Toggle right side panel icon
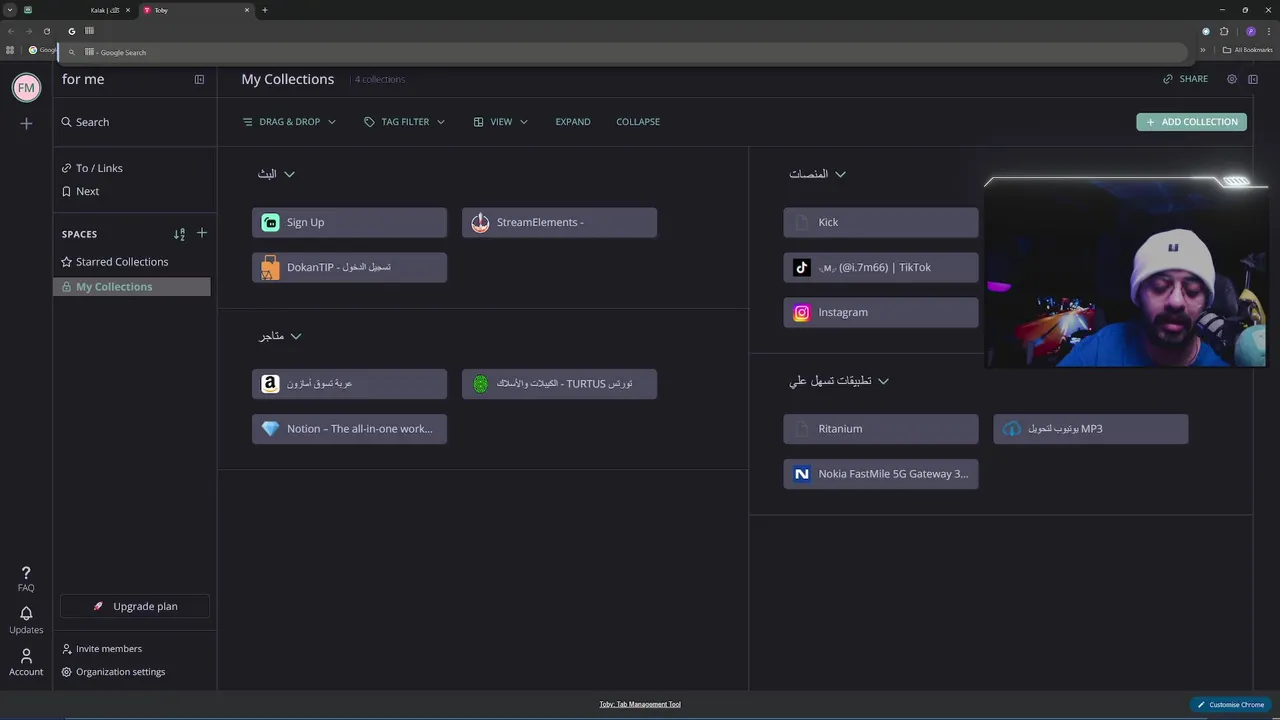The width and height of the screenshot is (1280, 720). coord(1253,79)
